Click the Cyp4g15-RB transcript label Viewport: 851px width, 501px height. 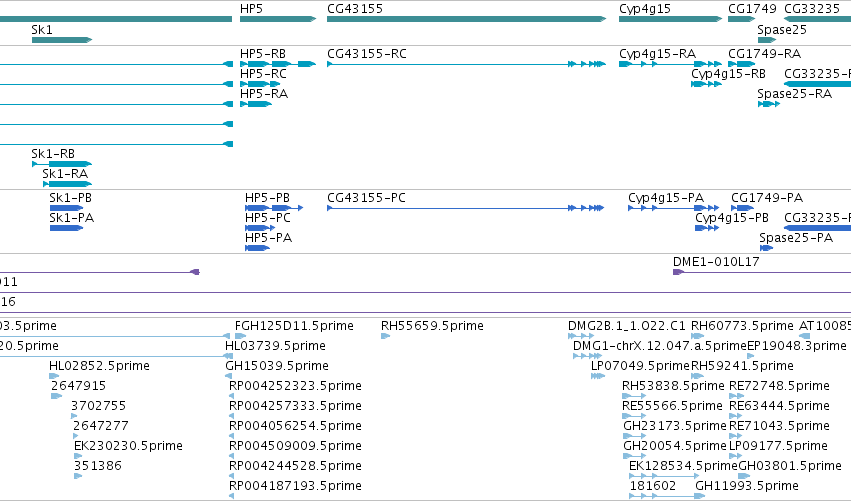pos(728,74)
